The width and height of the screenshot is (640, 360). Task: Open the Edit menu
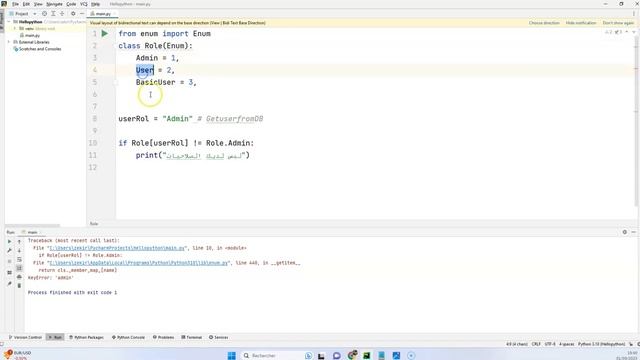point(26,4)
